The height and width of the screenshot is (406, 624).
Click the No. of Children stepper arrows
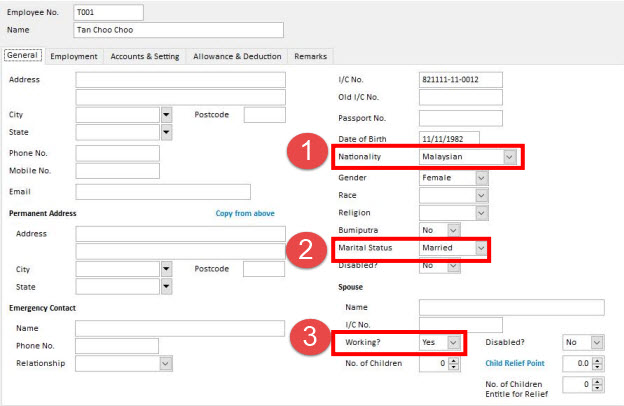click(454, 364)
